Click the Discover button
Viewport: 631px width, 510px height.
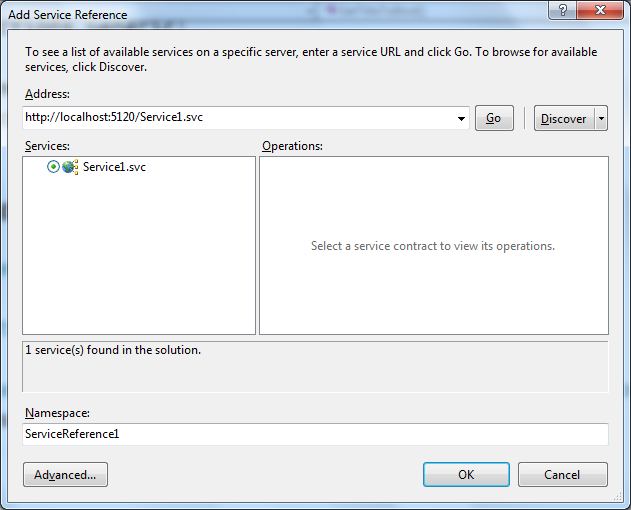pos(563,118)
